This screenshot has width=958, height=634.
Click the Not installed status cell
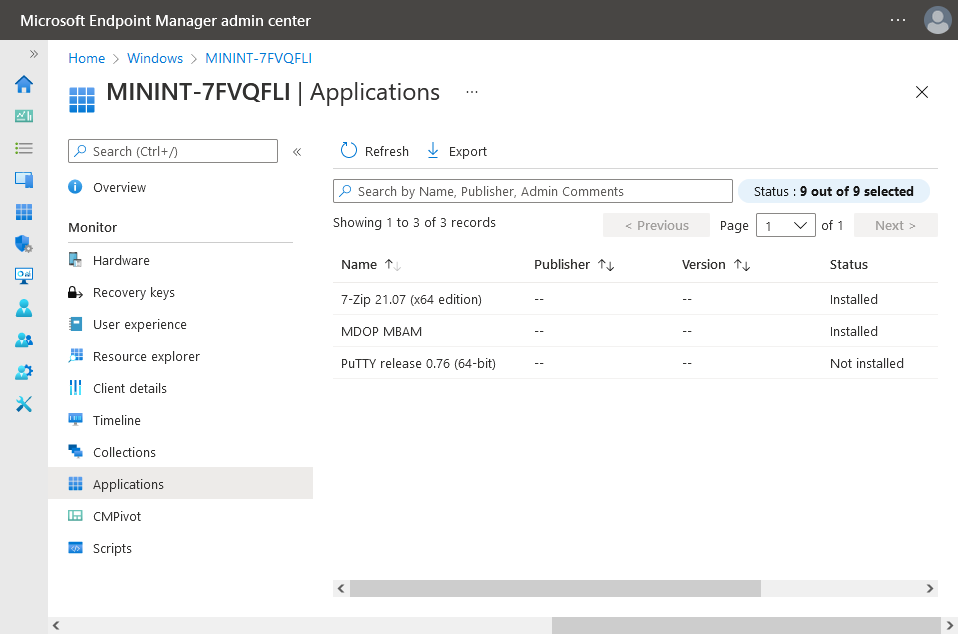point(866,363)
